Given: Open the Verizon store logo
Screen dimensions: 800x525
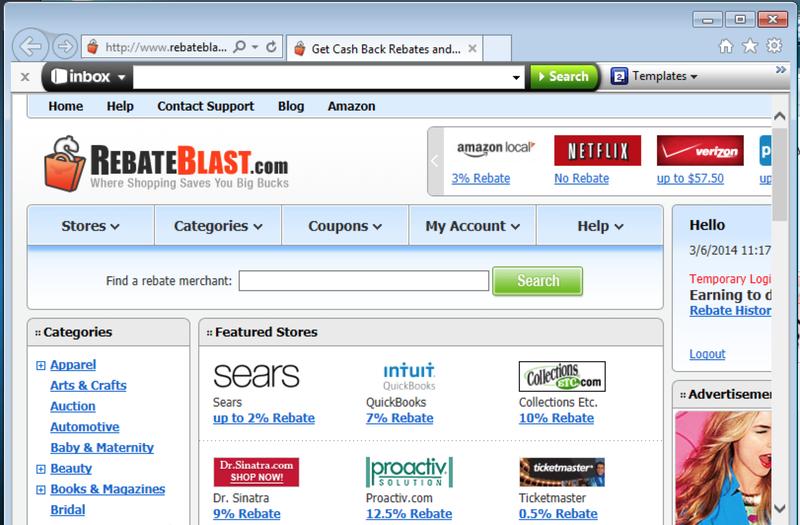Looking at the screenshot, I should [x=700, y=151].
